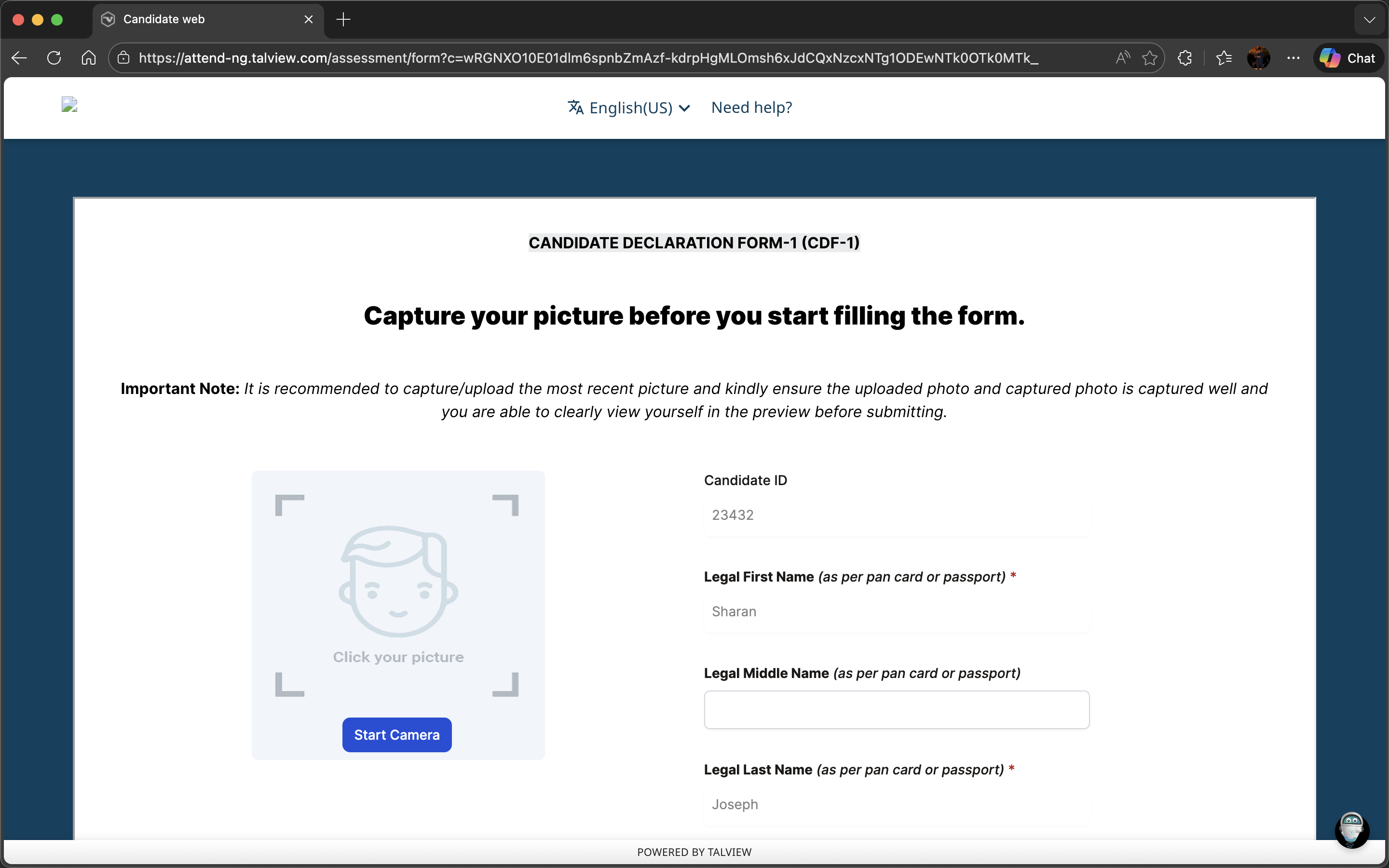Open browser extensions puzzle icon
This screenshot has height=868, width=1389.
tap(1185, 58)
